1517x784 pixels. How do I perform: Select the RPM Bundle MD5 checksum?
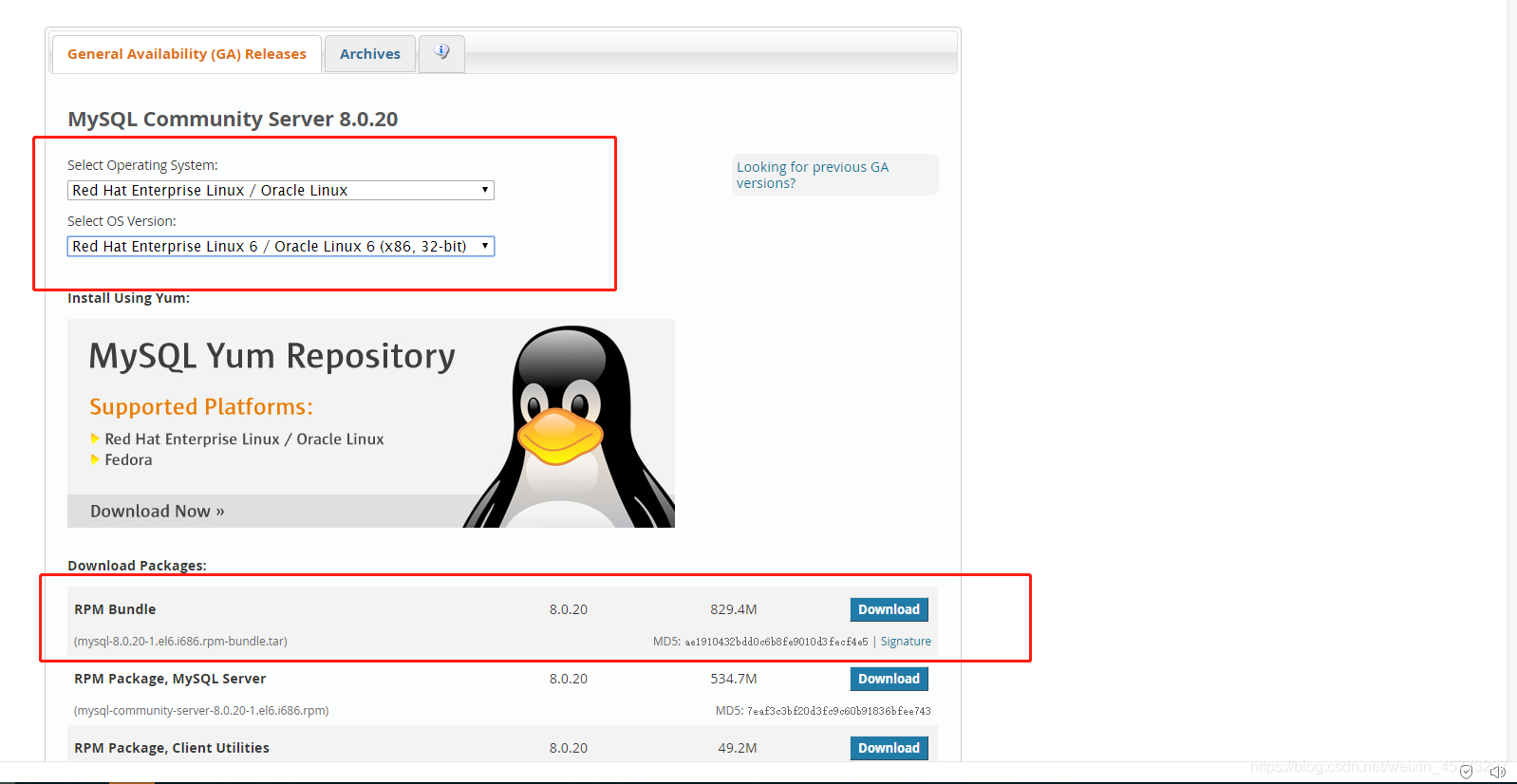[777, 642]
